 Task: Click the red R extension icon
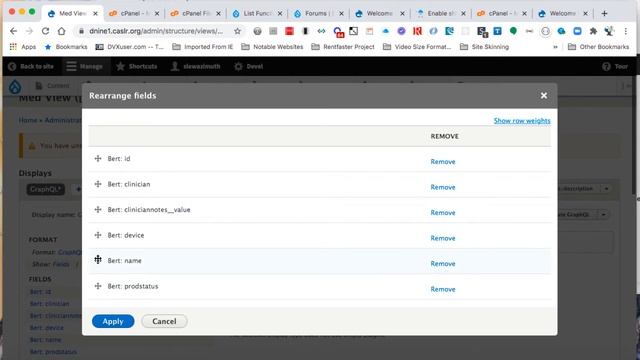click(418, 31)
